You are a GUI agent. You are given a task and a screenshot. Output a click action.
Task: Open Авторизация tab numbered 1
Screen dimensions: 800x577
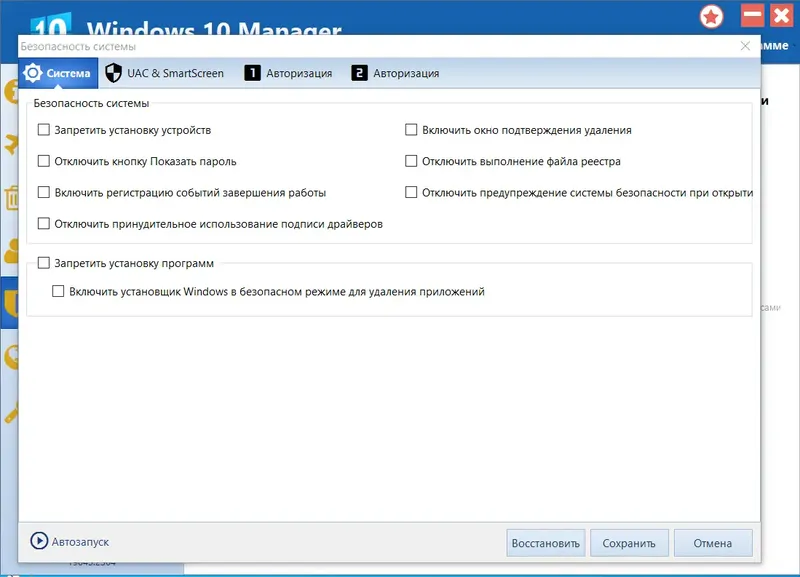288,73
